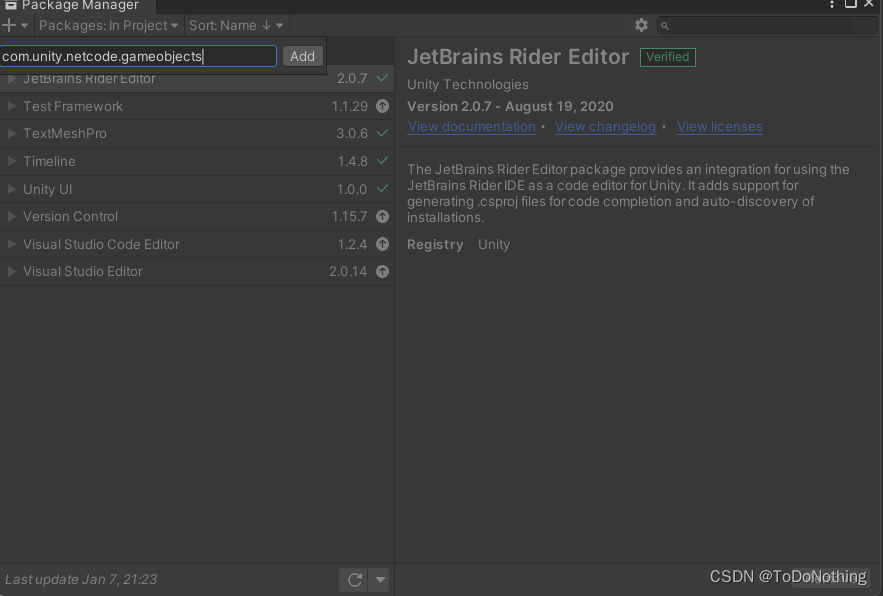Click the package name input field
This screenshot has width=883, height=596.
coord(138,56)
